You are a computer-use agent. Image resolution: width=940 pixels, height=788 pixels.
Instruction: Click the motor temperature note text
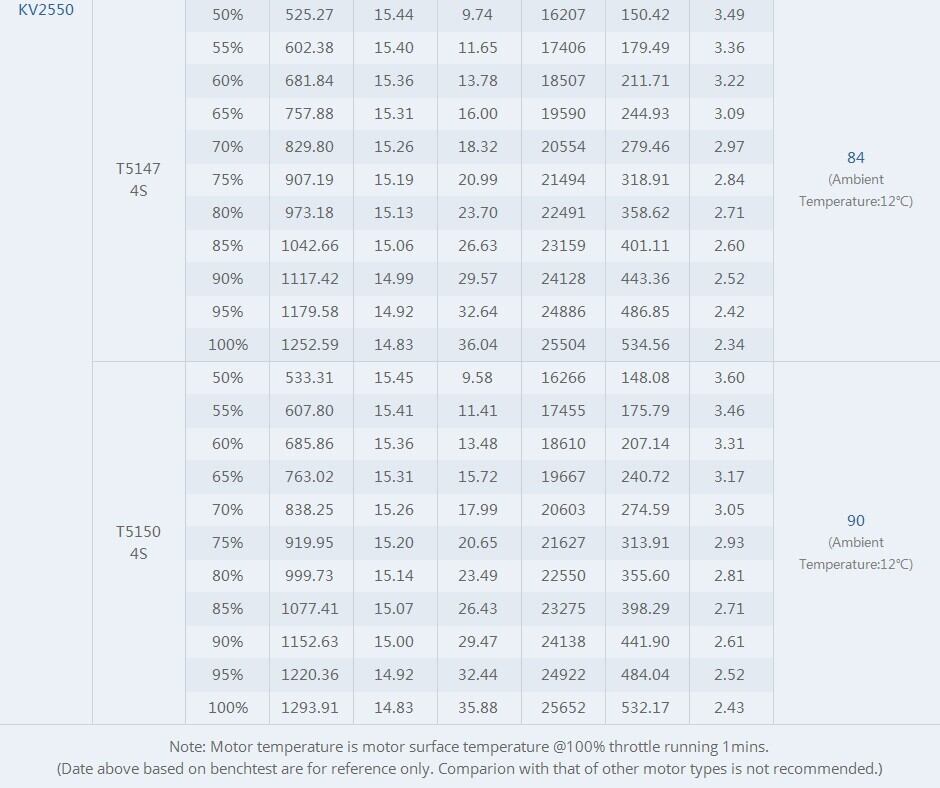469,747
